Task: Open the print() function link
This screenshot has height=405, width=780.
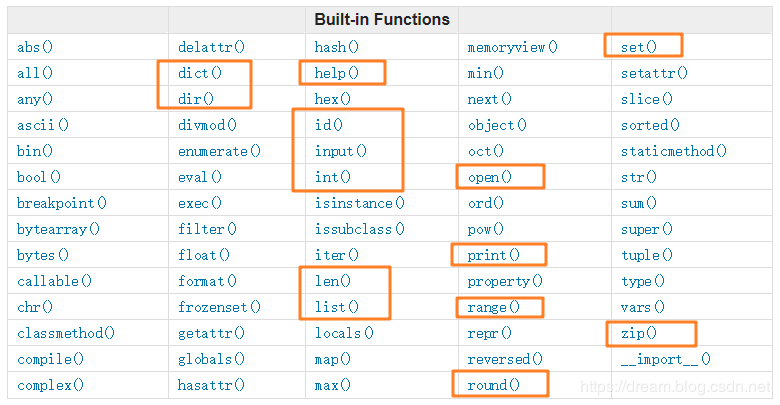Action: 493,255
